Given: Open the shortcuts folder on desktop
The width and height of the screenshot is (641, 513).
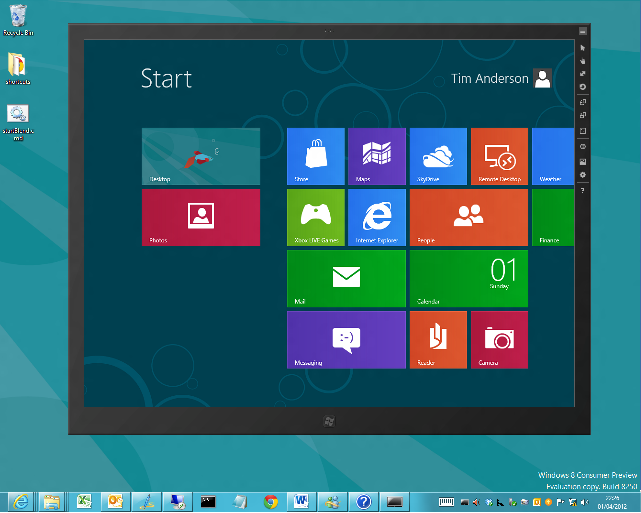Looking at the screenshot, I should point(17,69).
